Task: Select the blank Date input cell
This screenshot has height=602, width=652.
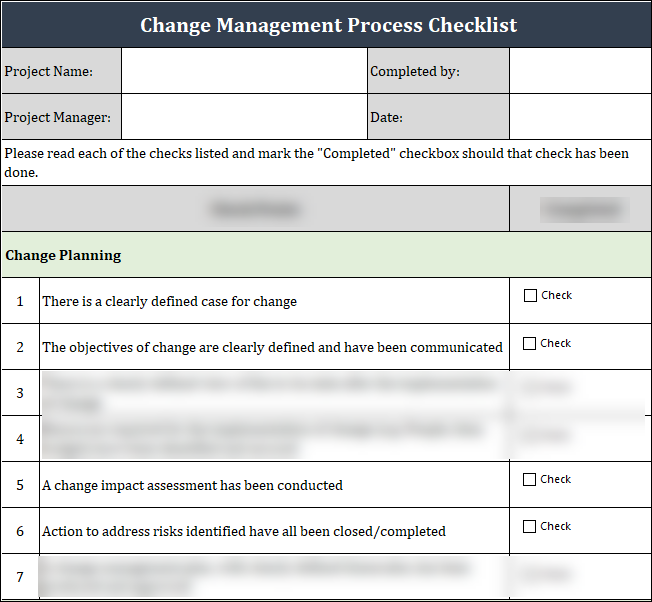Action: tap(580, 117)
